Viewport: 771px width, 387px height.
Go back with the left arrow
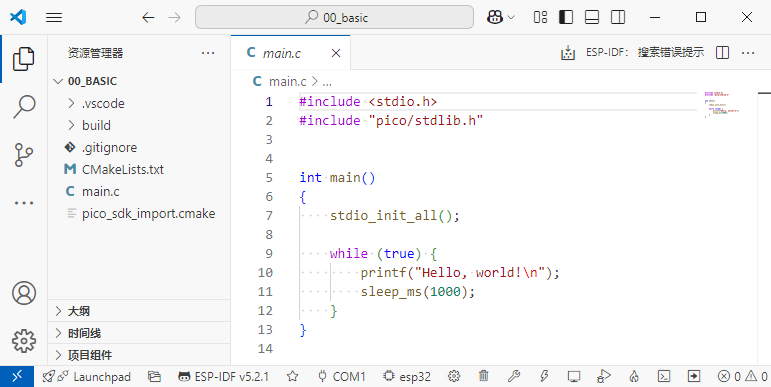tap(148, 18)
